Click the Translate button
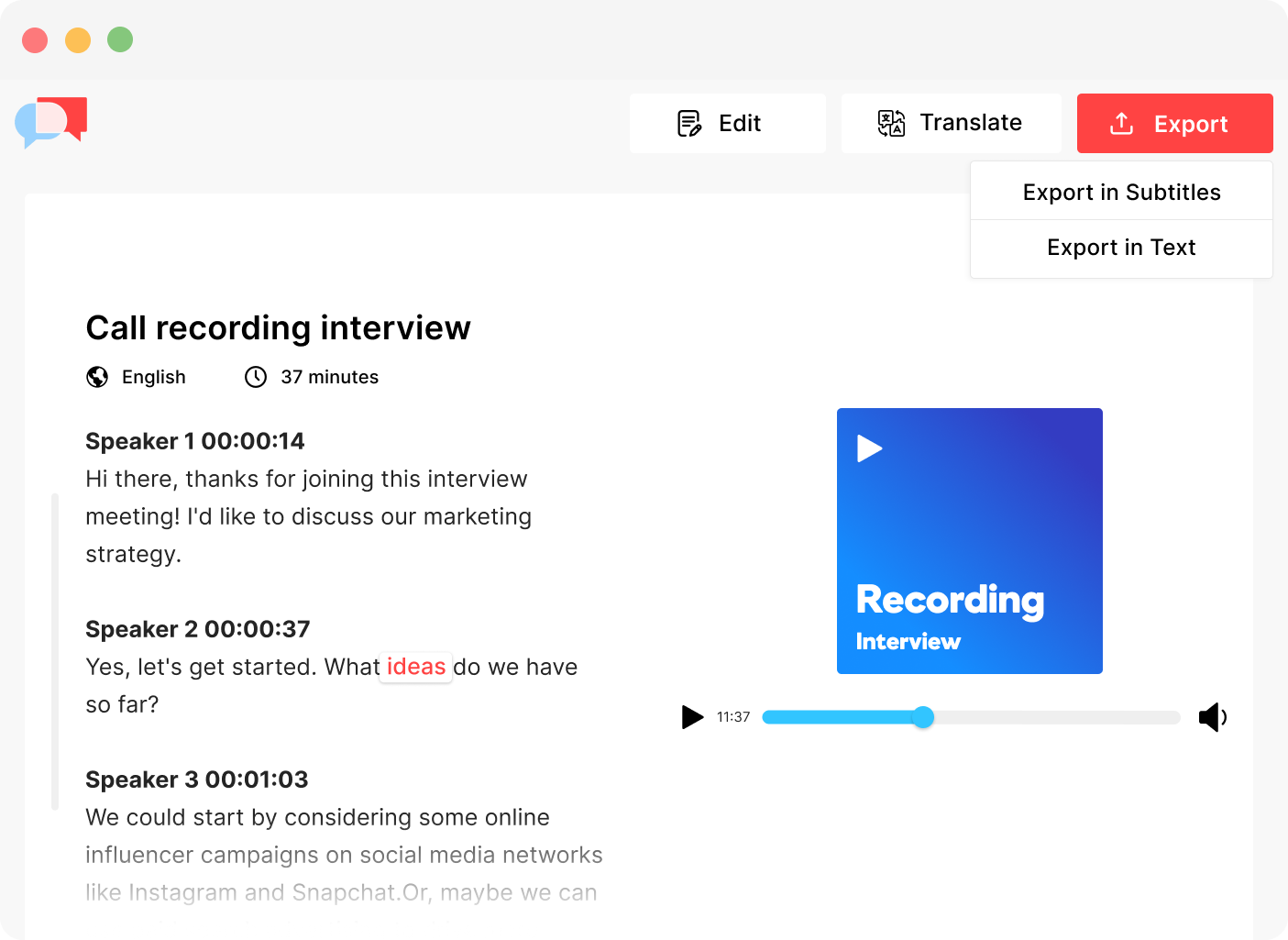Image resolution: width=1288 pixels, height=940 pixels. coord(951,122)
